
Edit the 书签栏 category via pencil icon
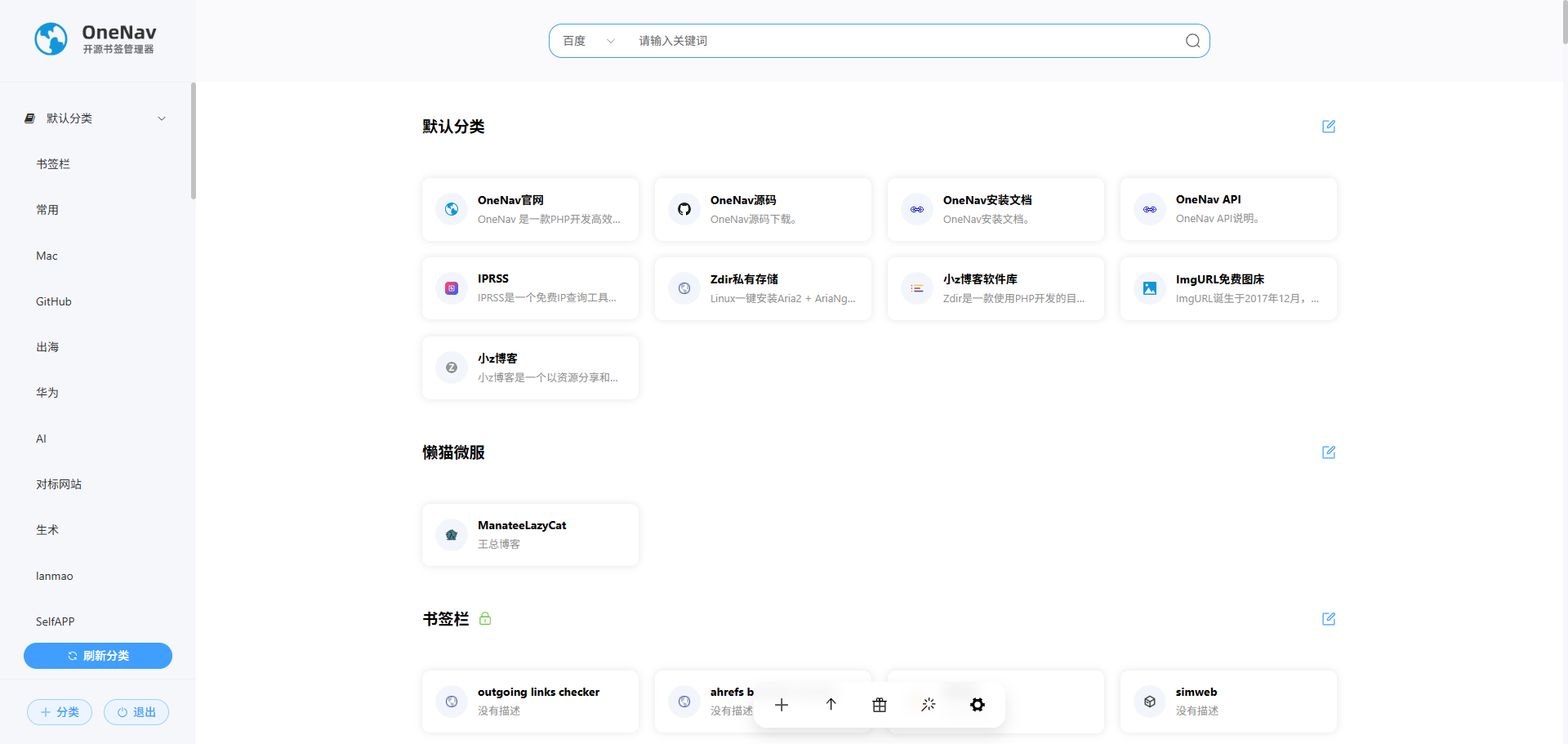1329,619
